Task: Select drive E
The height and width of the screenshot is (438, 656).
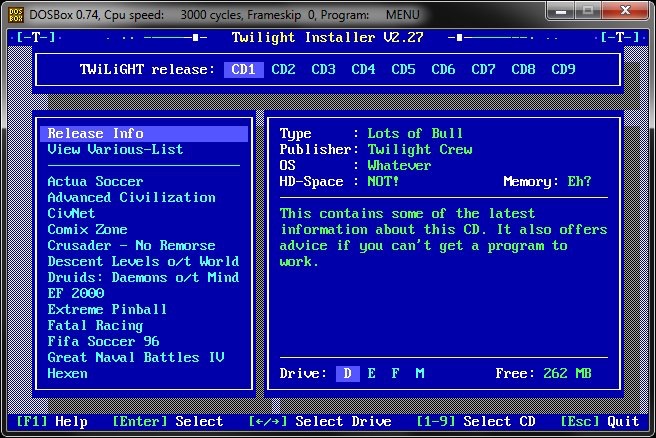Action: [x=372, y=374]
